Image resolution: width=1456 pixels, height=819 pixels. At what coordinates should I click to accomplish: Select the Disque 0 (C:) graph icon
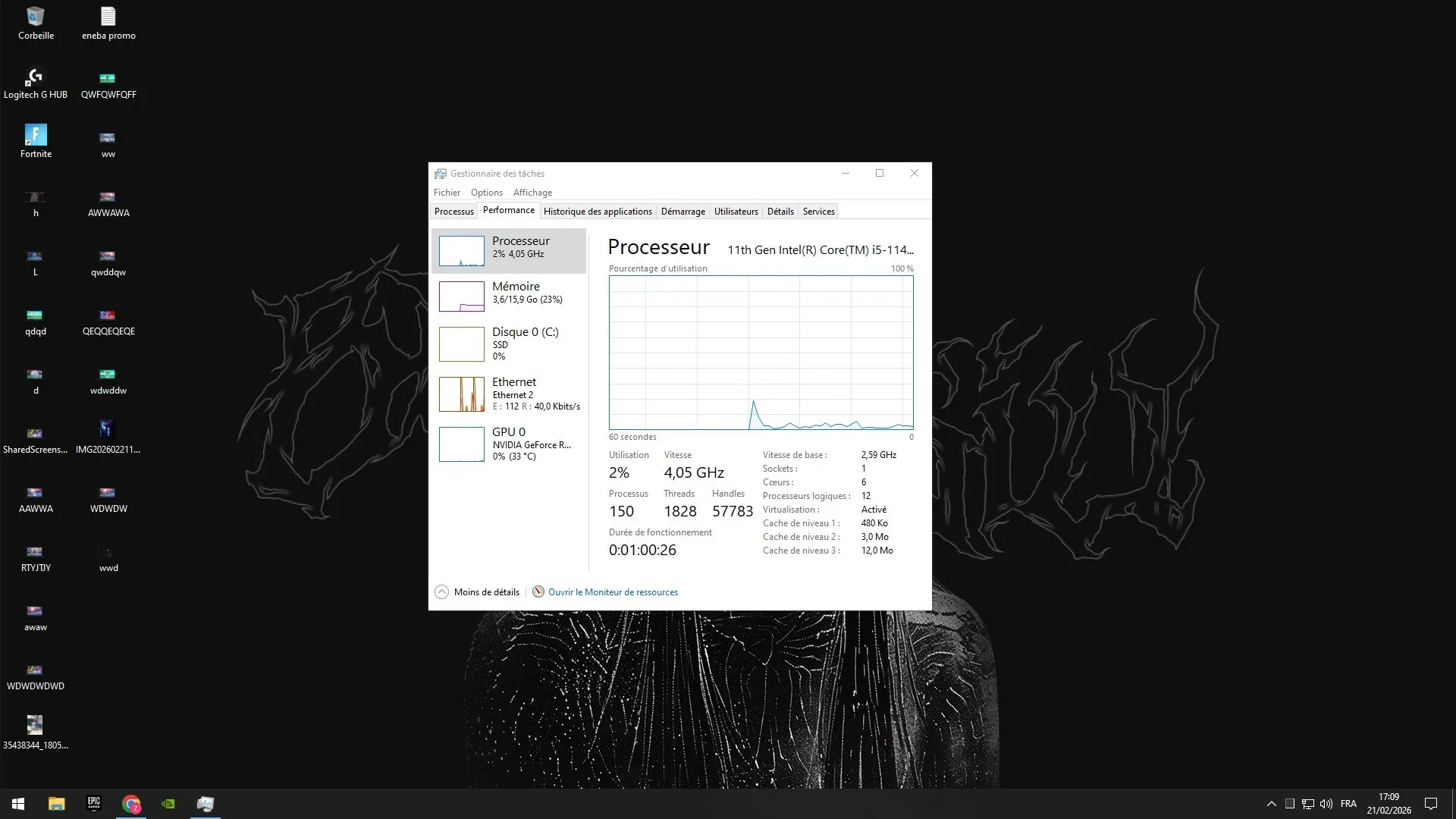click(461, 344)
